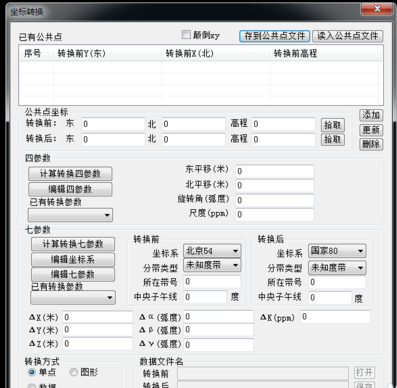Click the 尺度(ppm) input field
Viewport: 397px width, 388px height.
(275, 215)
